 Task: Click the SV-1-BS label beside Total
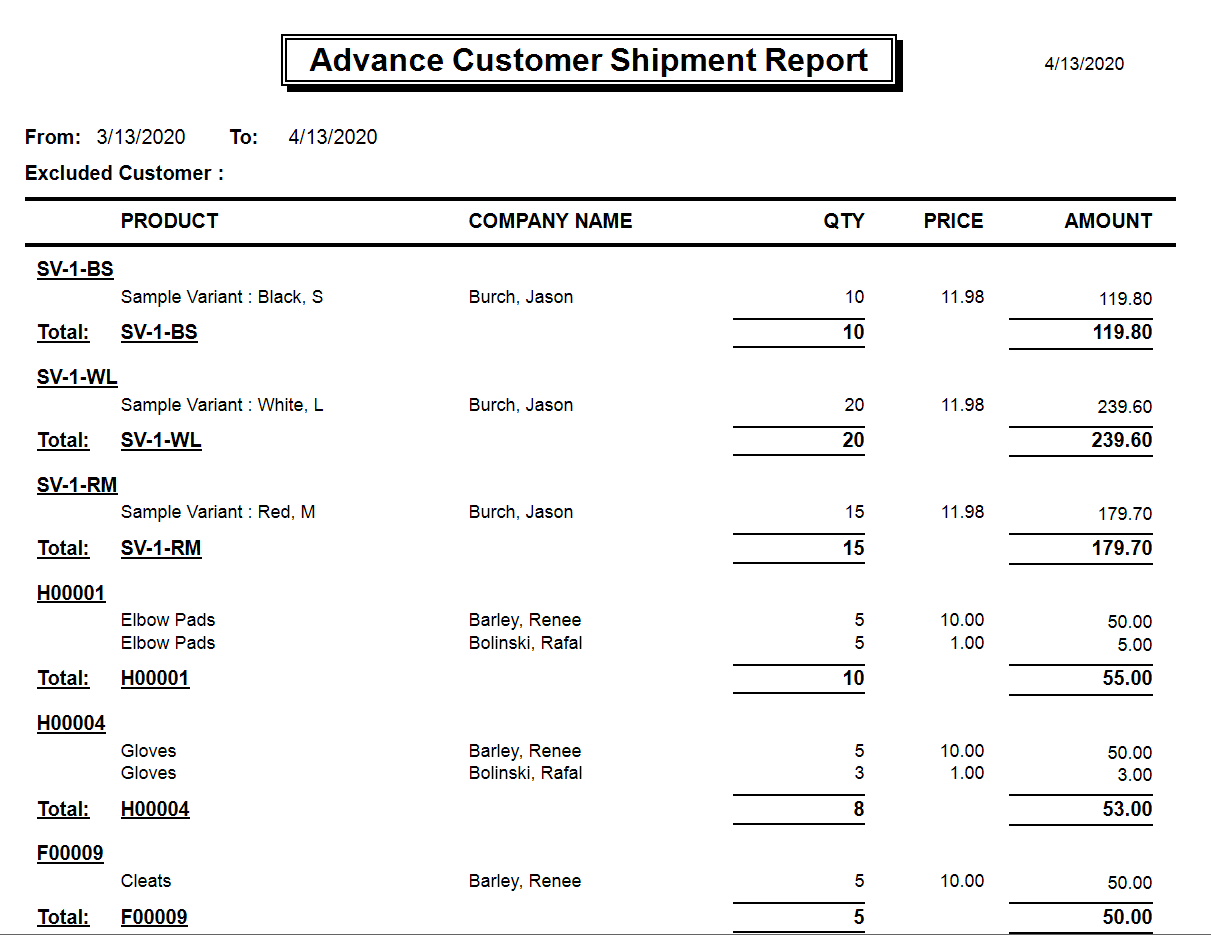click(x=159, y=332)
